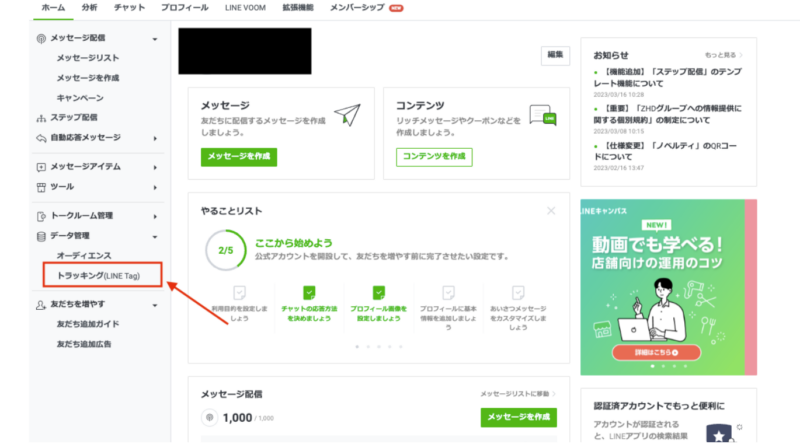Click the データ管理 database icon

(41, 236)
